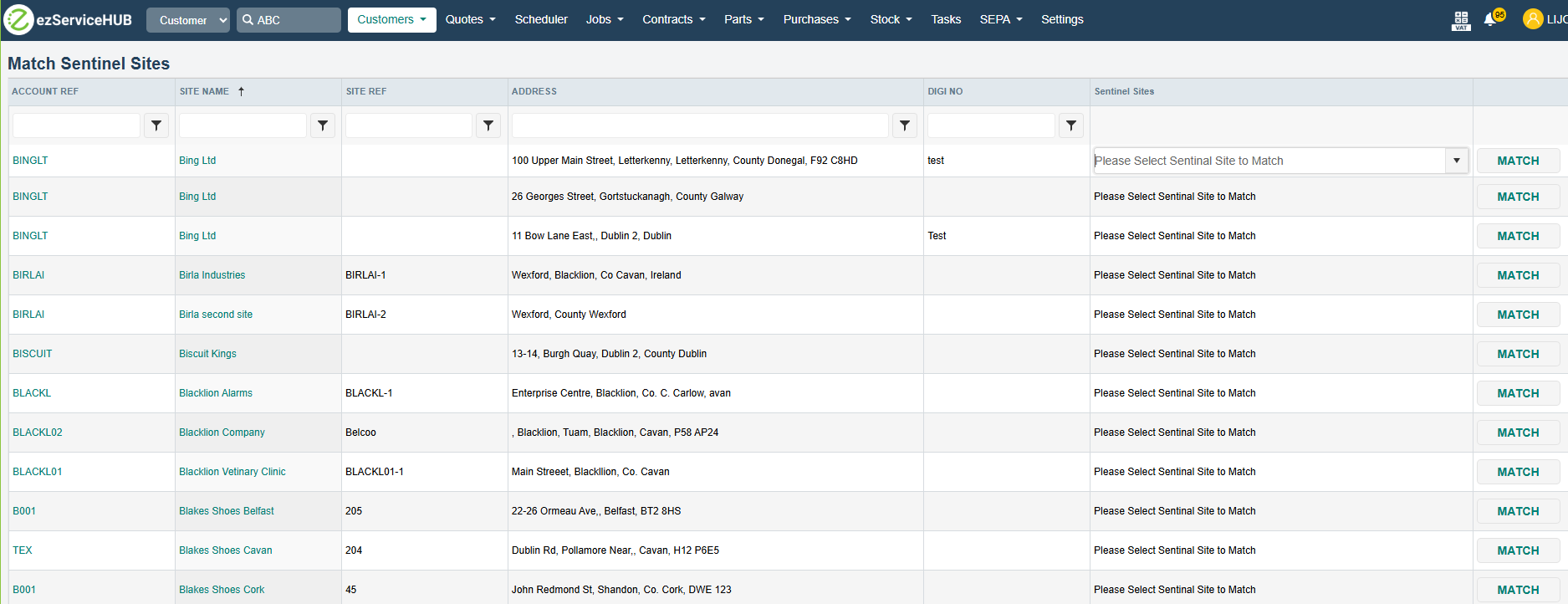
Task: Click MATCH for Blacklion Vetinary Clinic row
Action: (x=1518, y=472)
